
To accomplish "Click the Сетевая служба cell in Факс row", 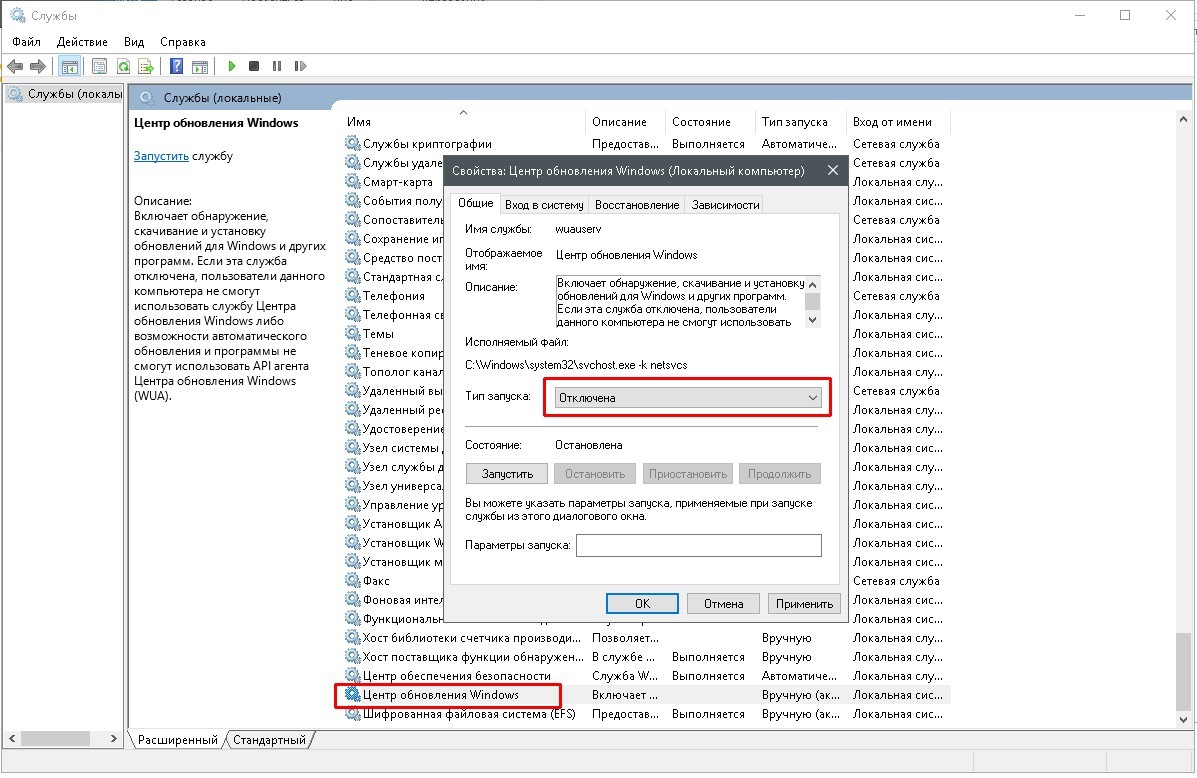I will pos(895,581).
